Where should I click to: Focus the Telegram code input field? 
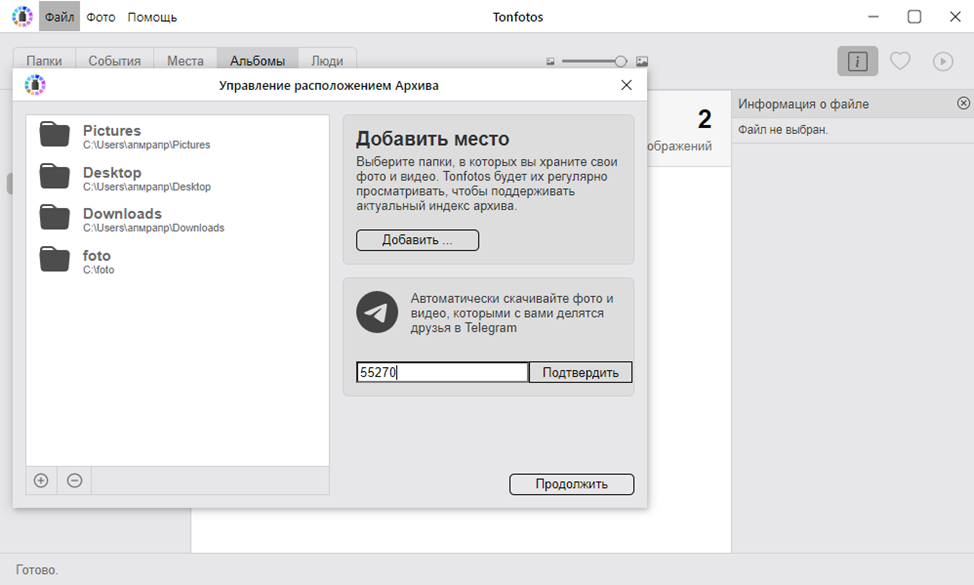pos(442,372)
